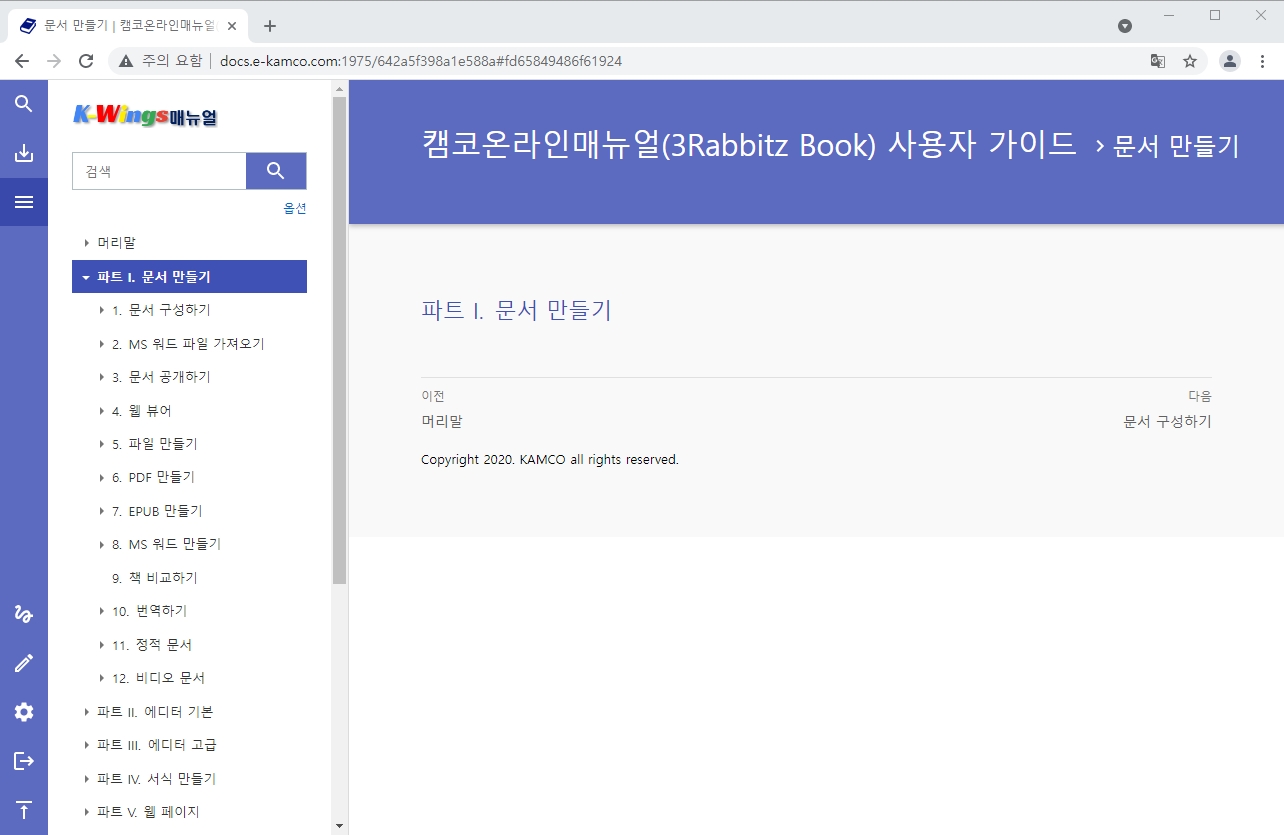Click the browser forward arrow
Viewport: 1284px width, 835px height.
click(54, 61)
